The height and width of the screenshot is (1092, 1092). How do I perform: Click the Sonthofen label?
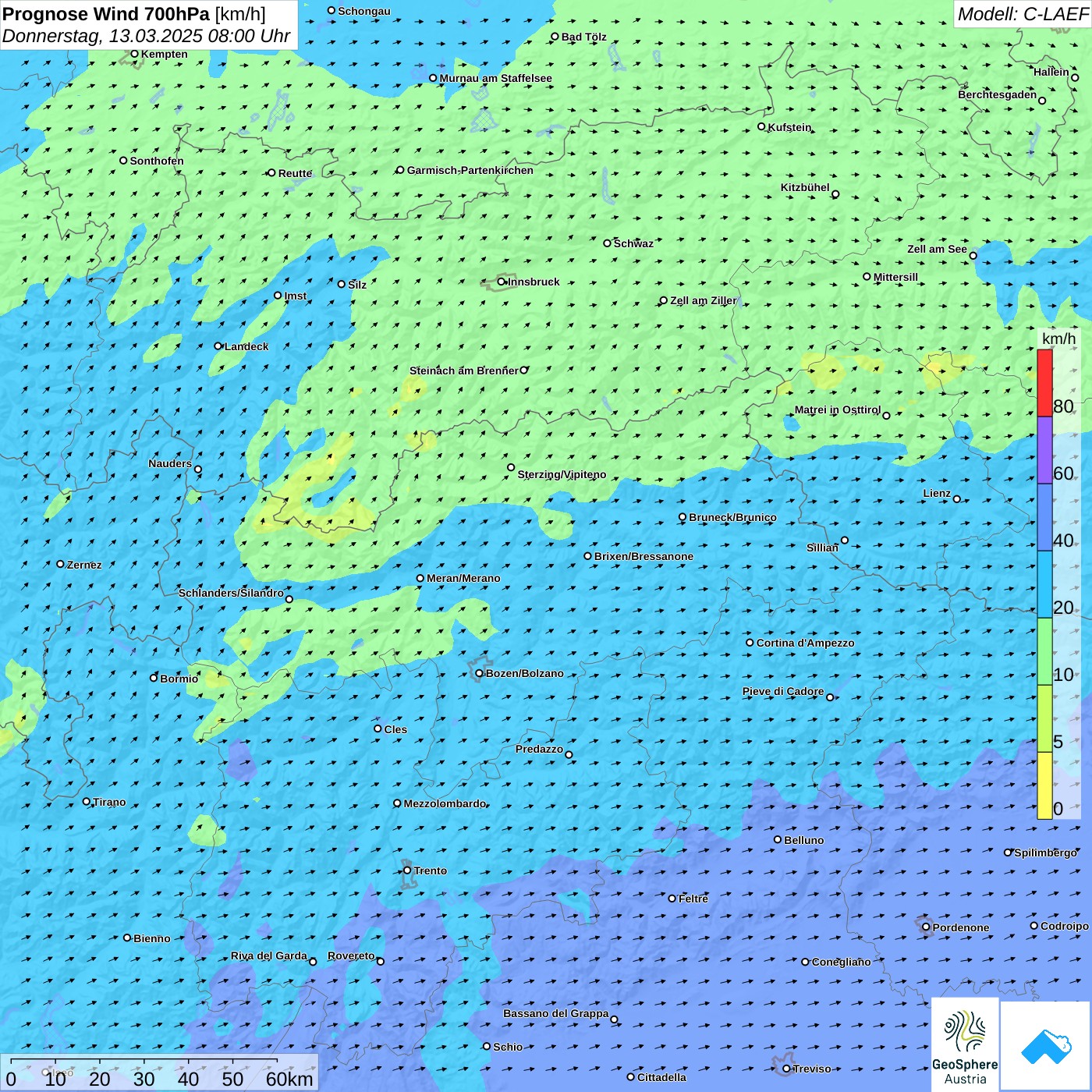point(157,161)
